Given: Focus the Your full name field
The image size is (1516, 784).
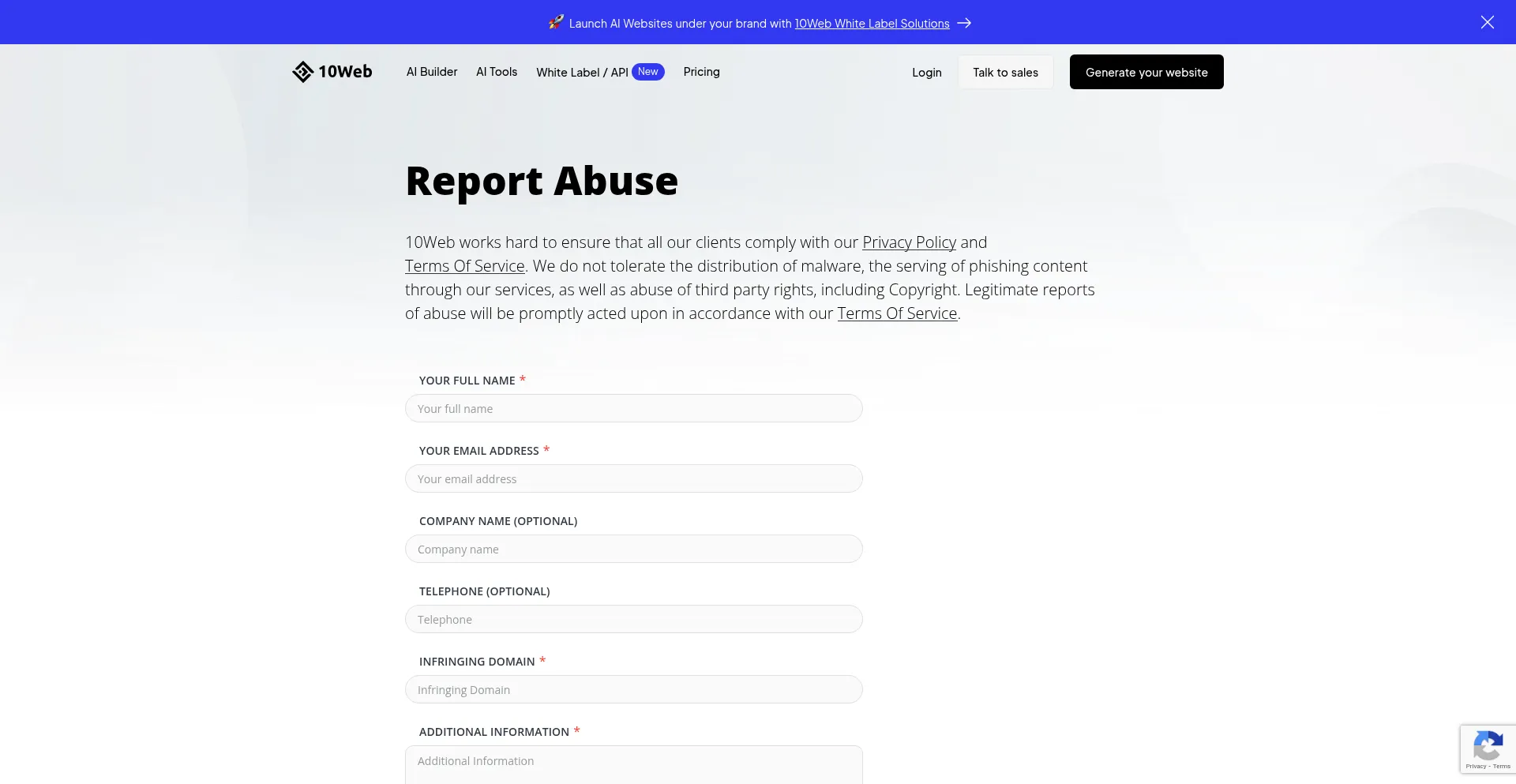Looking at the screenshot, I should click(633, 408).
